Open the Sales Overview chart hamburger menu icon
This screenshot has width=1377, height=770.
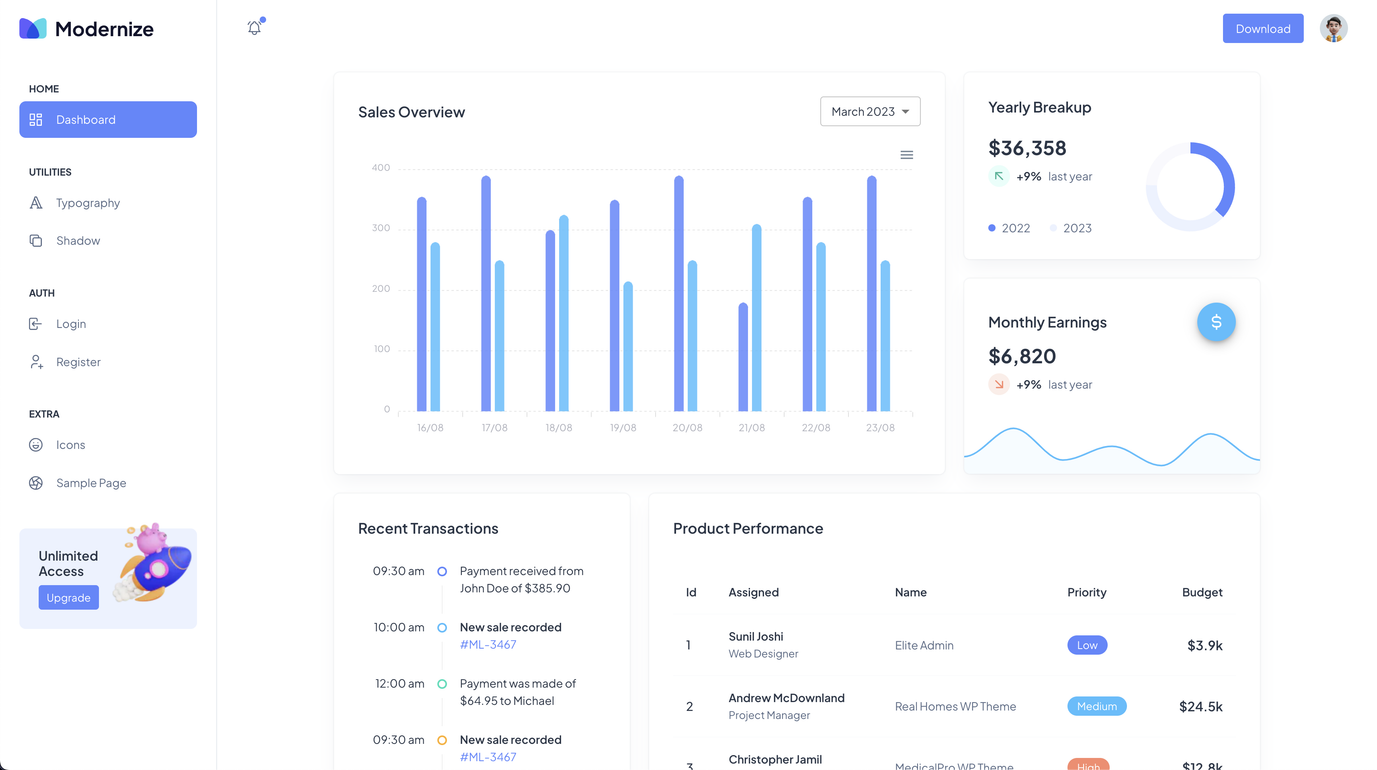click(906, 155)
